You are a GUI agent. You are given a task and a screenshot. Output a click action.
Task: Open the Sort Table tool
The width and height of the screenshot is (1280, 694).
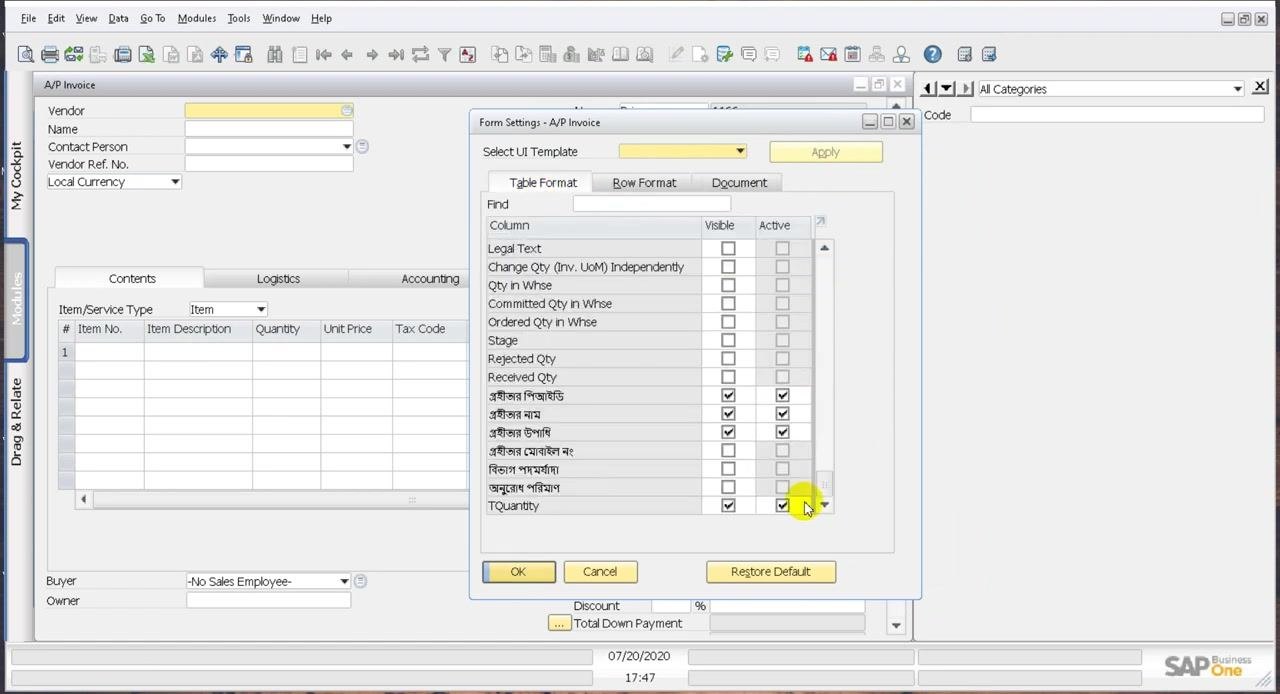pos(467,54)
